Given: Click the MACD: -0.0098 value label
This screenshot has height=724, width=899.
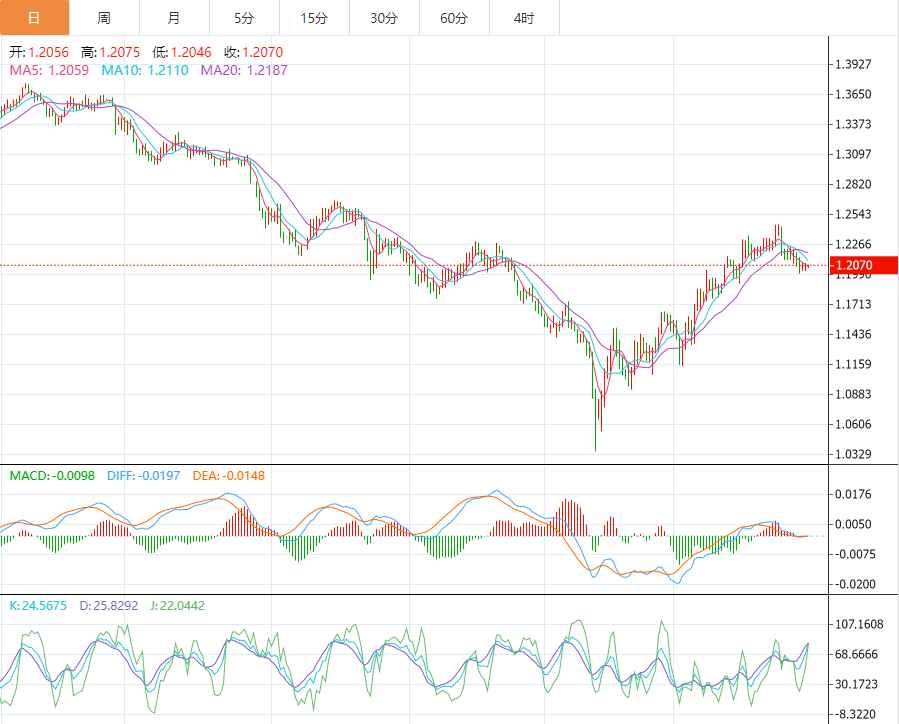Looking at the screenshot, I should 52,475.
